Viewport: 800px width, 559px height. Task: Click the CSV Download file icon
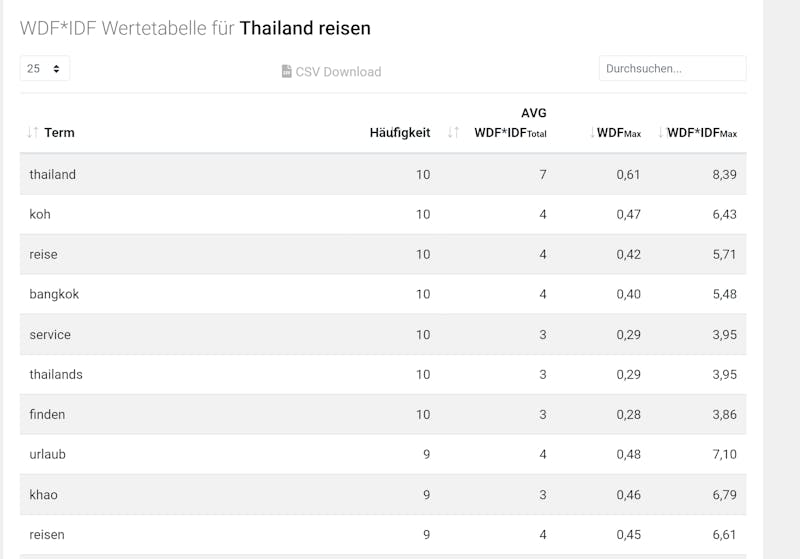click(x=287, y=71)
